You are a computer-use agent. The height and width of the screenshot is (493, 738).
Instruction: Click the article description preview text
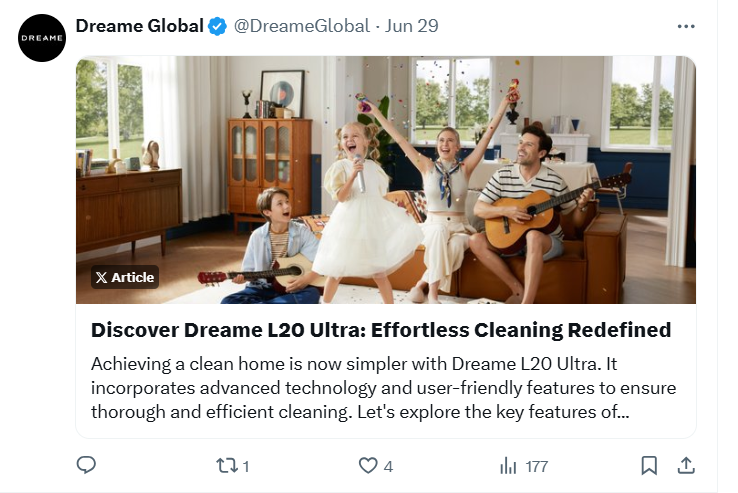383,388
